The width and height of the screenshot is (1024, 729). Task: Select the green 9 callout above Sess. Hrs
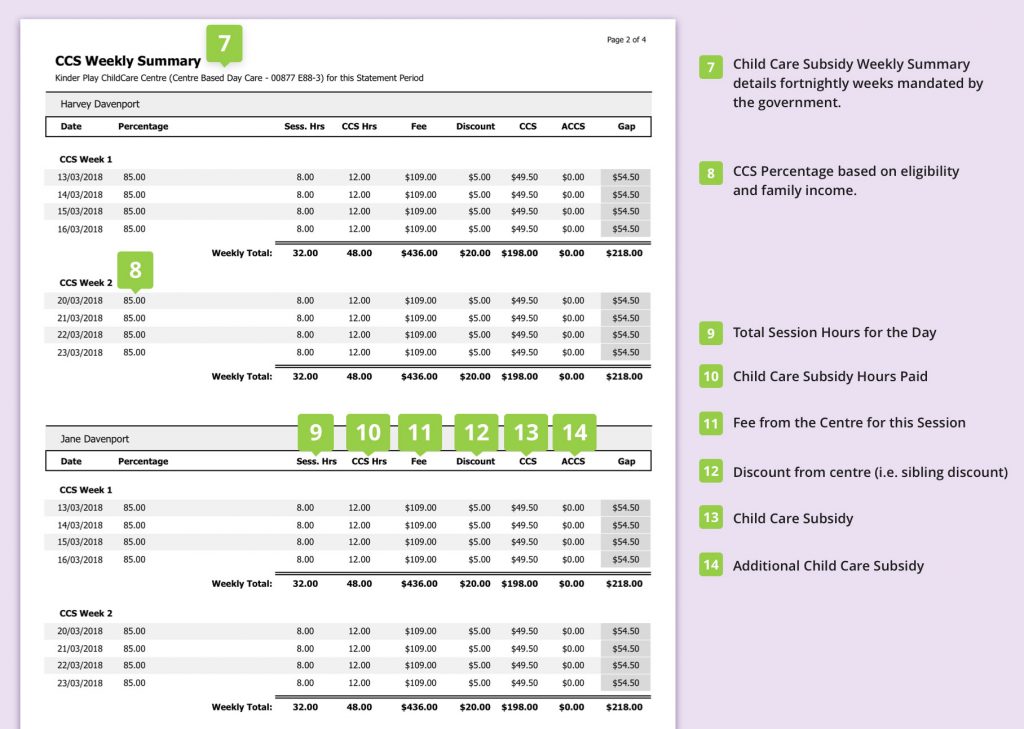pos(316,432)
